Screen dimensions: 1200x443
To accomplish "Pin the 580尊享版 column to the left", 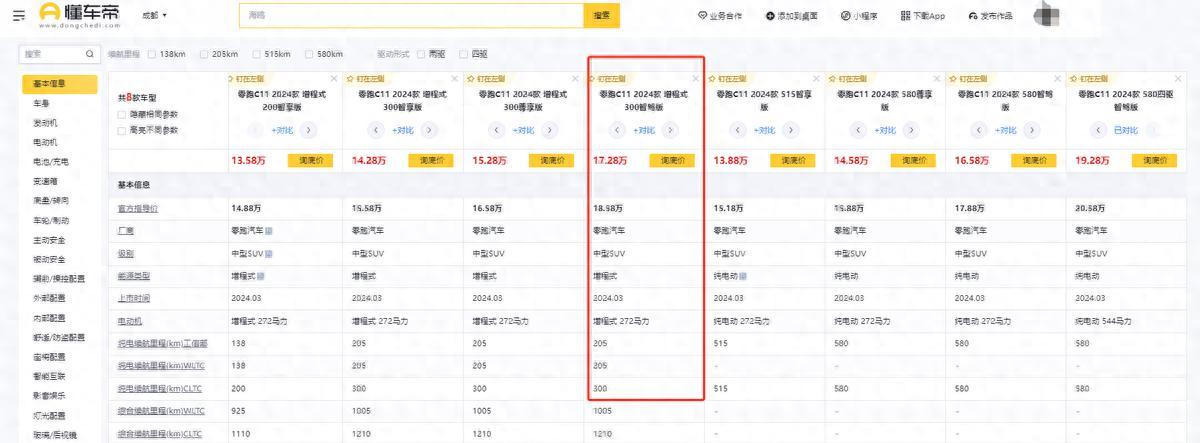I will click(848, 78).
